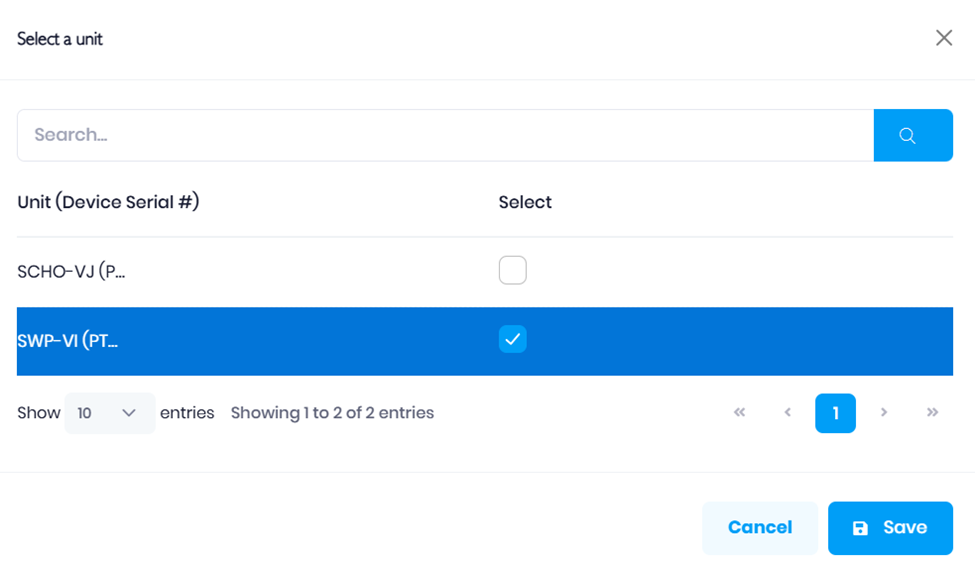The image size is (975, 566).
Task: Select the SCHO-VJ unit row
Action: point(485,272)
